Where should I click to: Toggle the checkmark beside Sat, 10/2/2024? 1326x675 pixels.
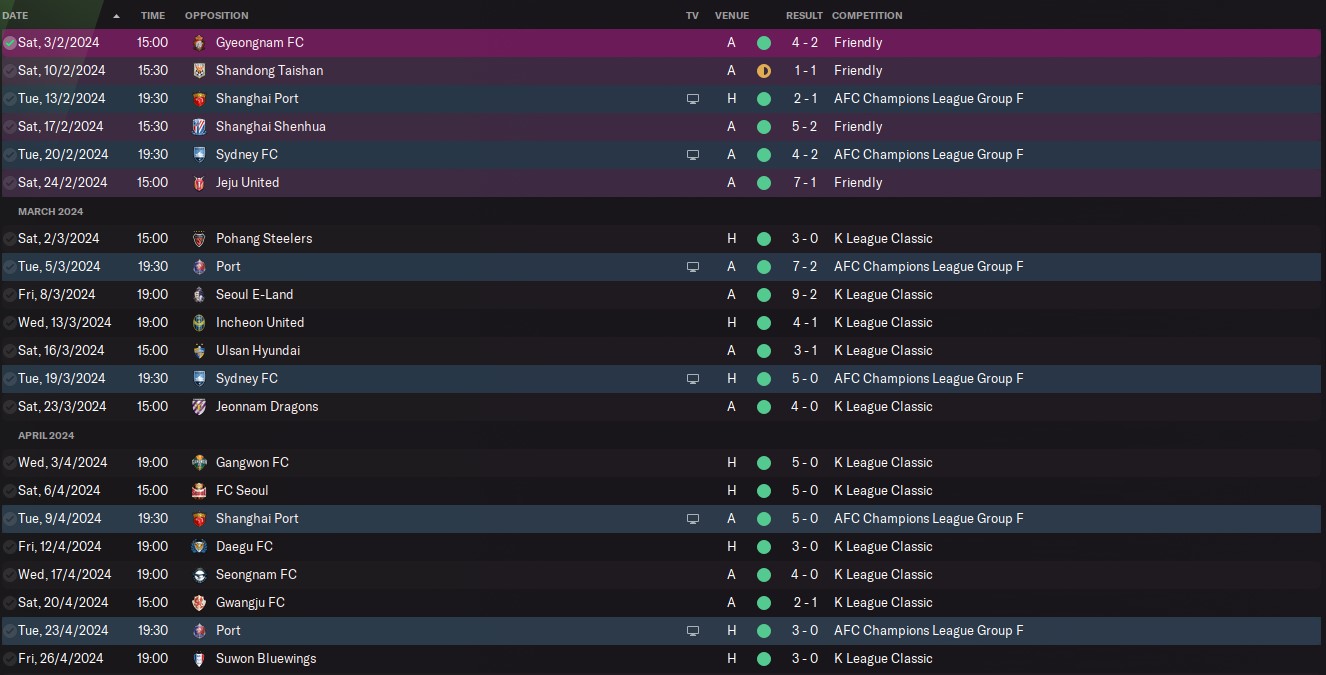coord(10,71)
